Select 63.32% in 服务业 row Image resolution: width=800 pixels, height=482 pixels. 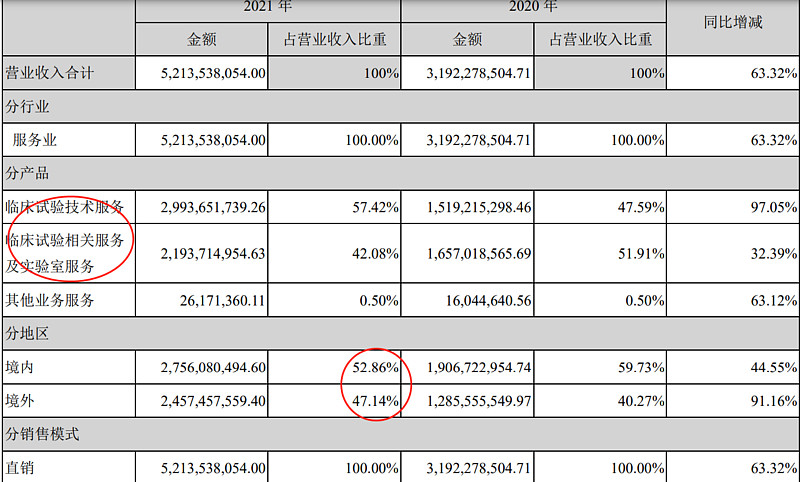point(773,140)
